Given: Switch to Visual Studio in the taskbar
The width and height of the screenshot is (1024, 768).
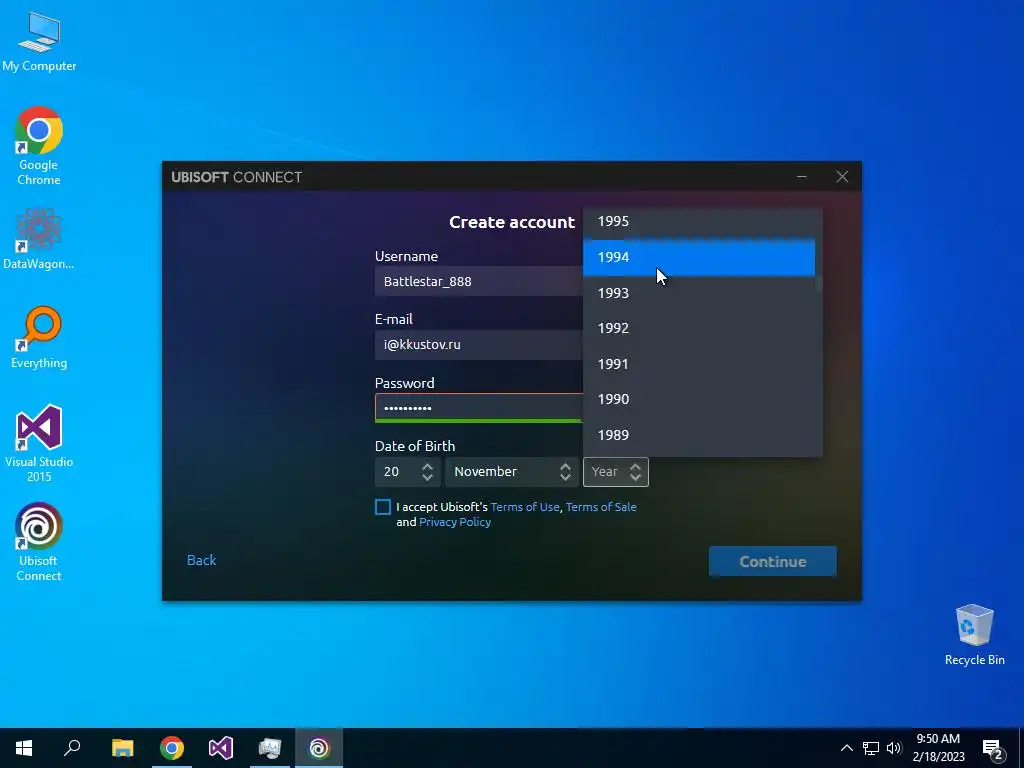Looking at the screenshot, I should click(221, 748).
